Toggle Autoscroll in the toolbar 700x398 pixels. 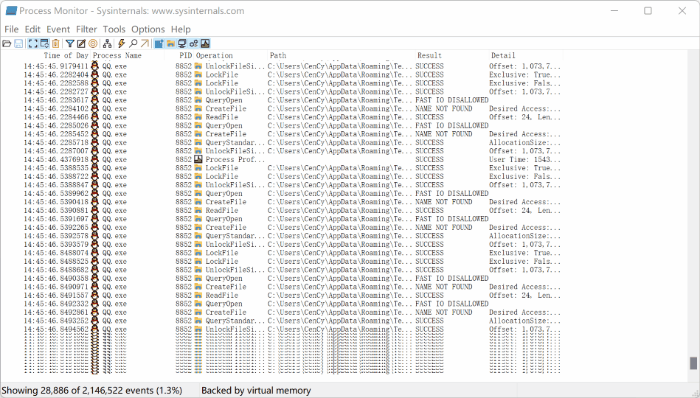(x=44, y=43)
